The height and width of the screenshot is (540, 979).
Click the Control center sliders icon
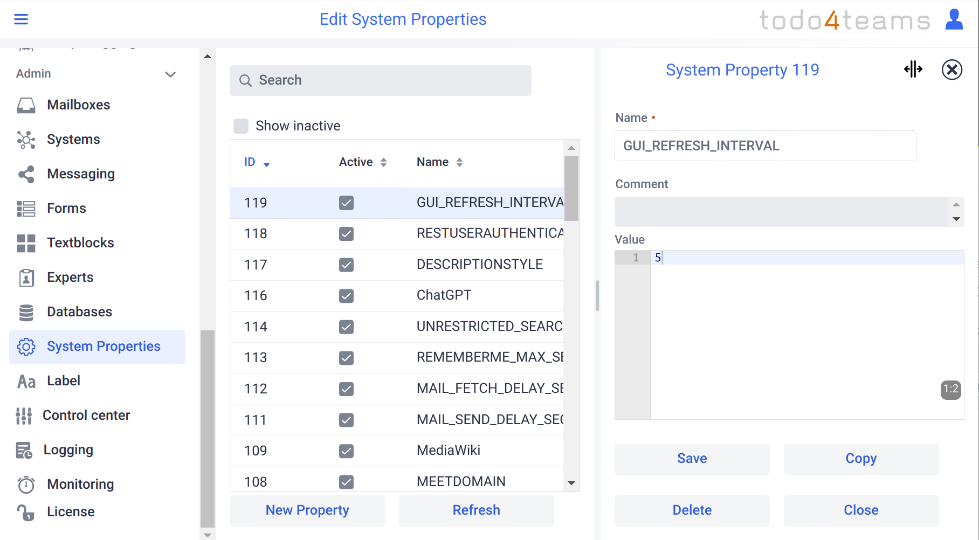click(x=24, y=415)
